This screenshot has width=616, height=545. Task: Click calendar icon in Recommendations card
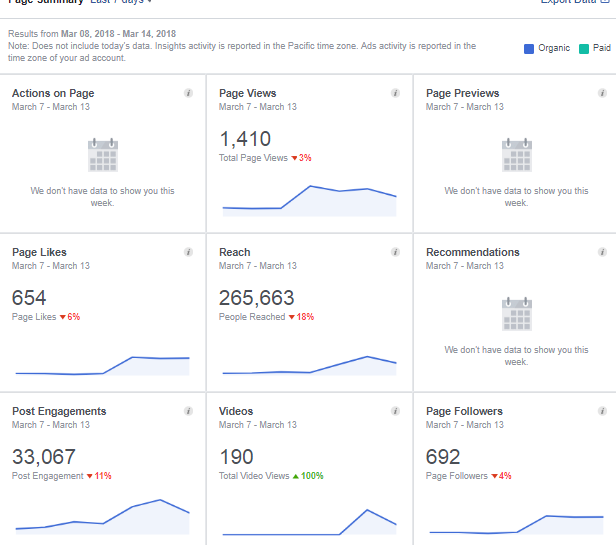click(x=516, y=314)
